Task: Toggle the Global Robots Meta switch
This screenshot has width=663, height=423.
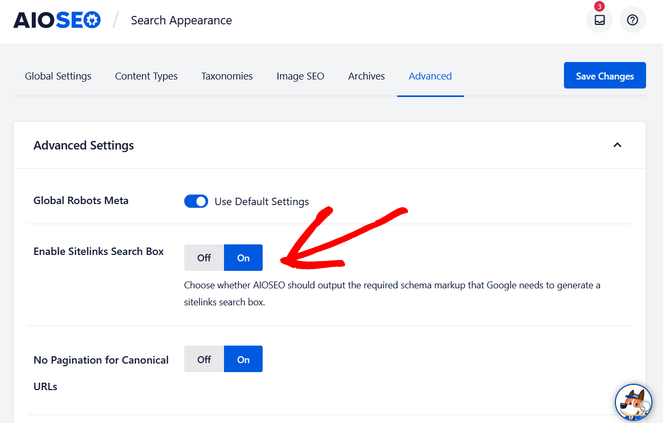Action: click(196, 201)
